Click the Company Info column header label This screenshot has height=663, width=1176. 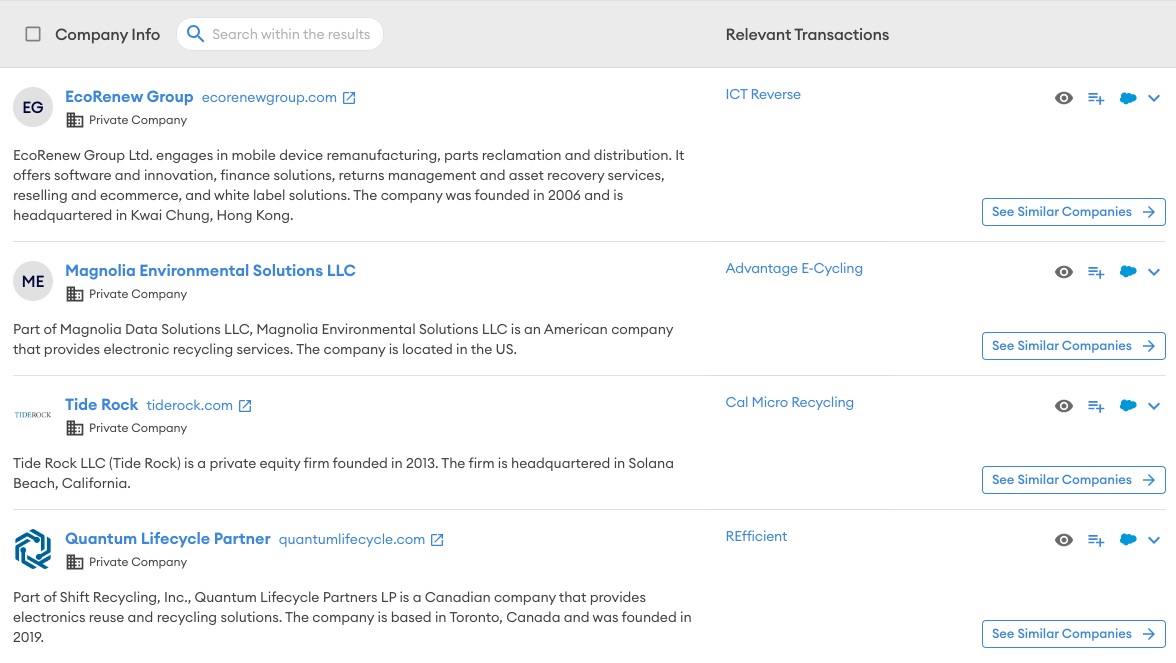pyautogui.click(x=107, y=34)
